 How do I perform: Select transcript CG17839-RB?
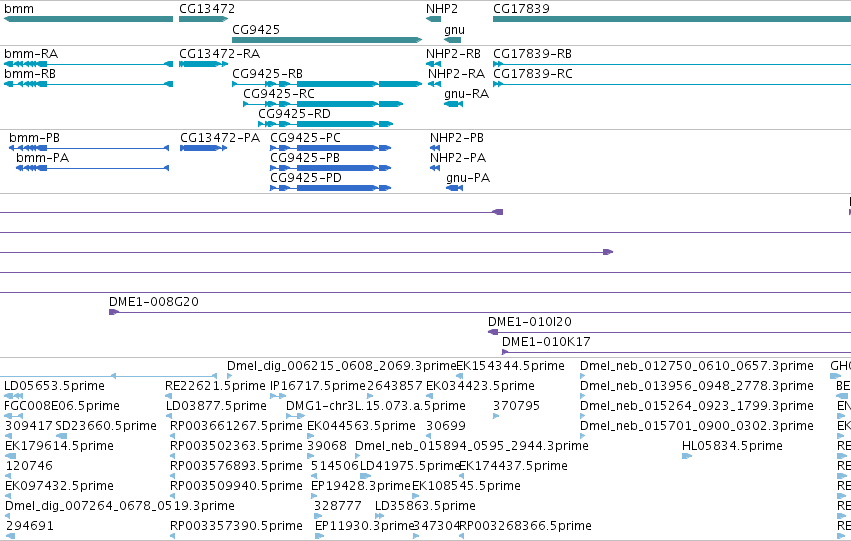tap(672, 64)
